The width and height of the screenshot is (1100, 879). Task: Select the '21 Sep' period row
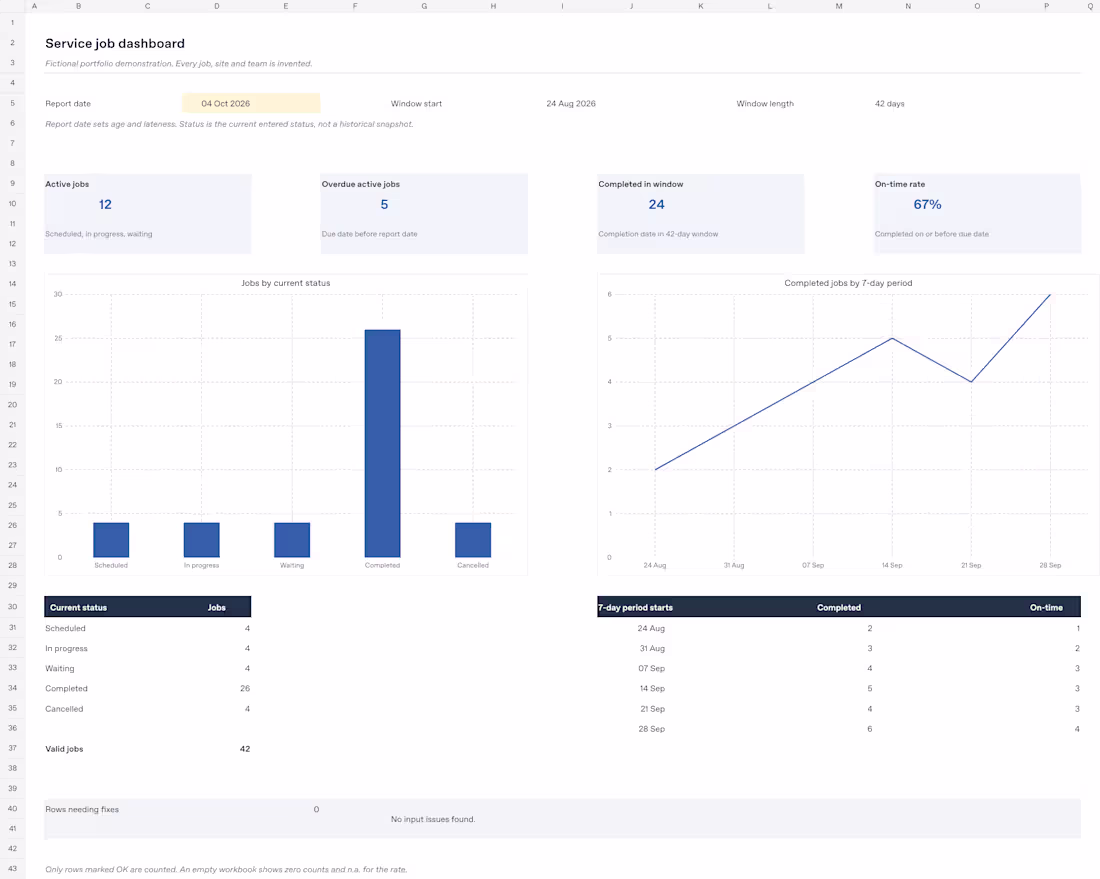pos(839,709)
